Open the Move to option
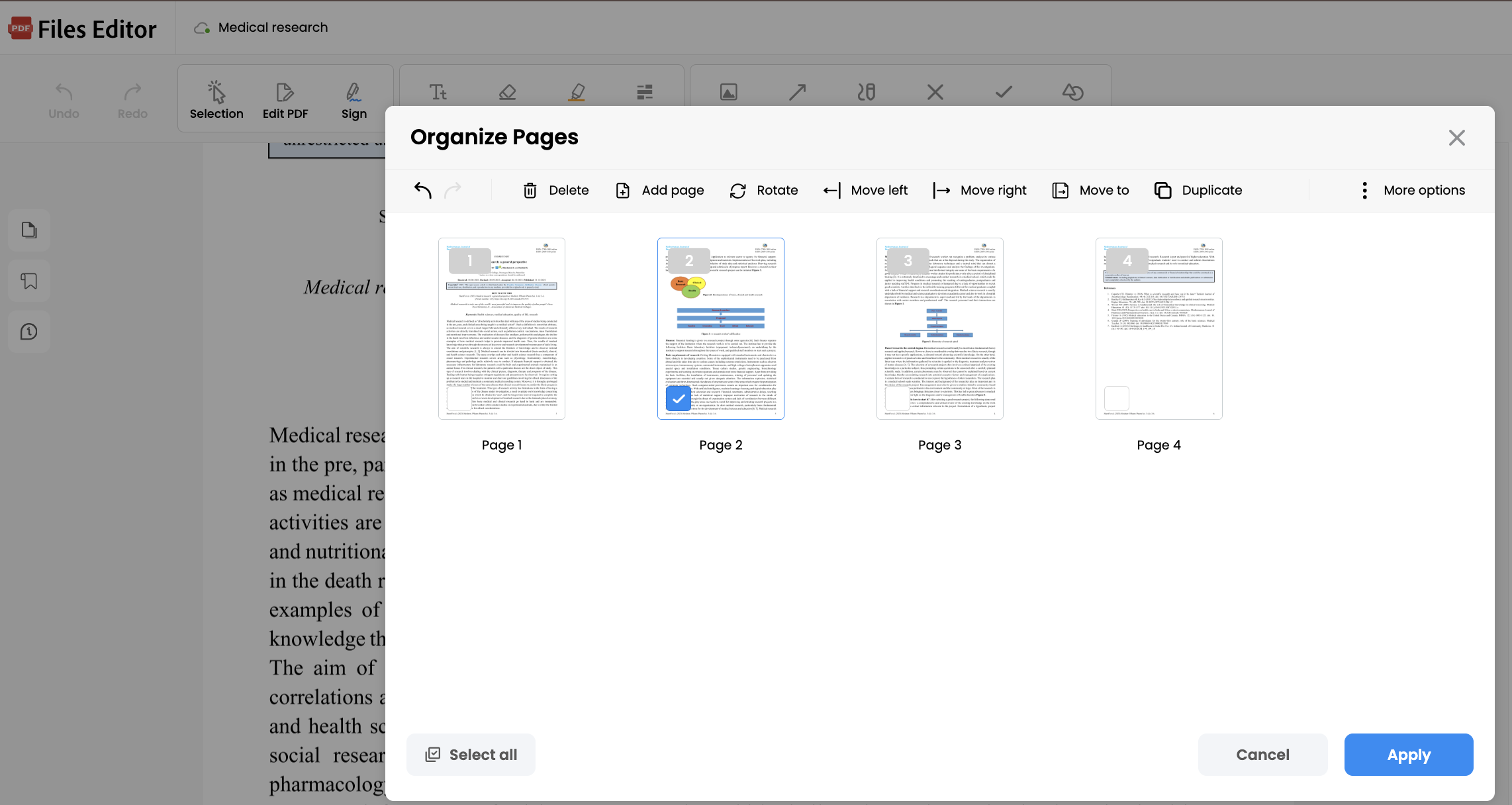The width and height of the screenshot is (1512, 805). coord(1090,191)
